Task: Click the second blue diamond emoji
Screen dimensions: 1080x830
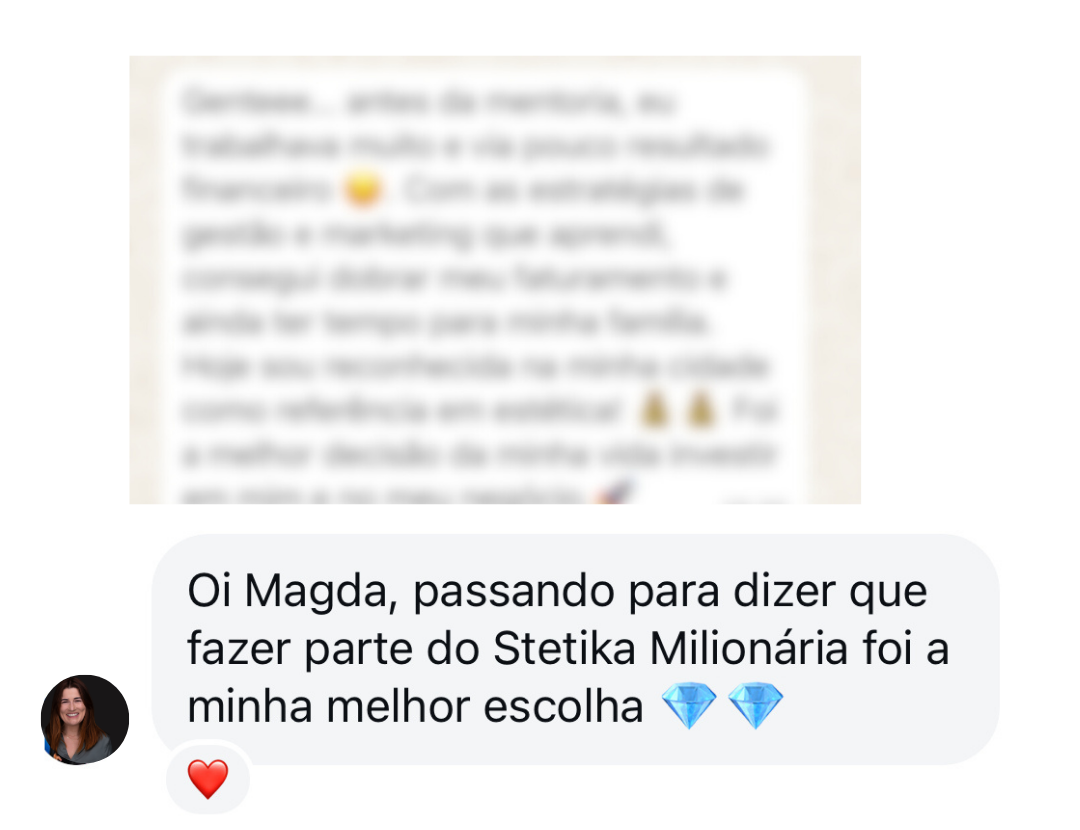Action: point(756,705)
